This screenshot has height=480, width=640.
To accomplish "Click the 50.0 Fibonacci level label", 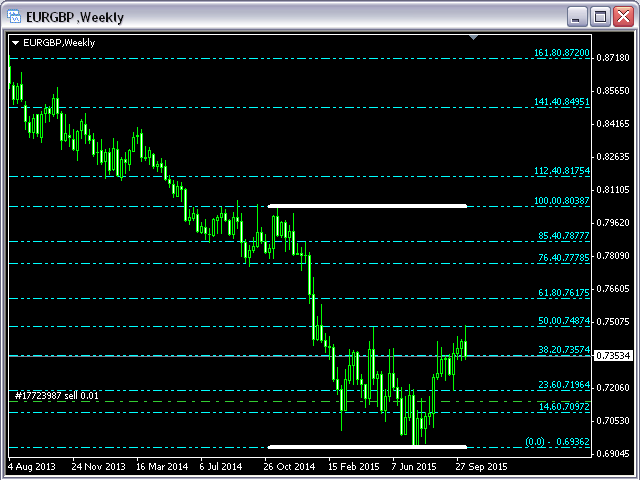I will tap(564, 321).
